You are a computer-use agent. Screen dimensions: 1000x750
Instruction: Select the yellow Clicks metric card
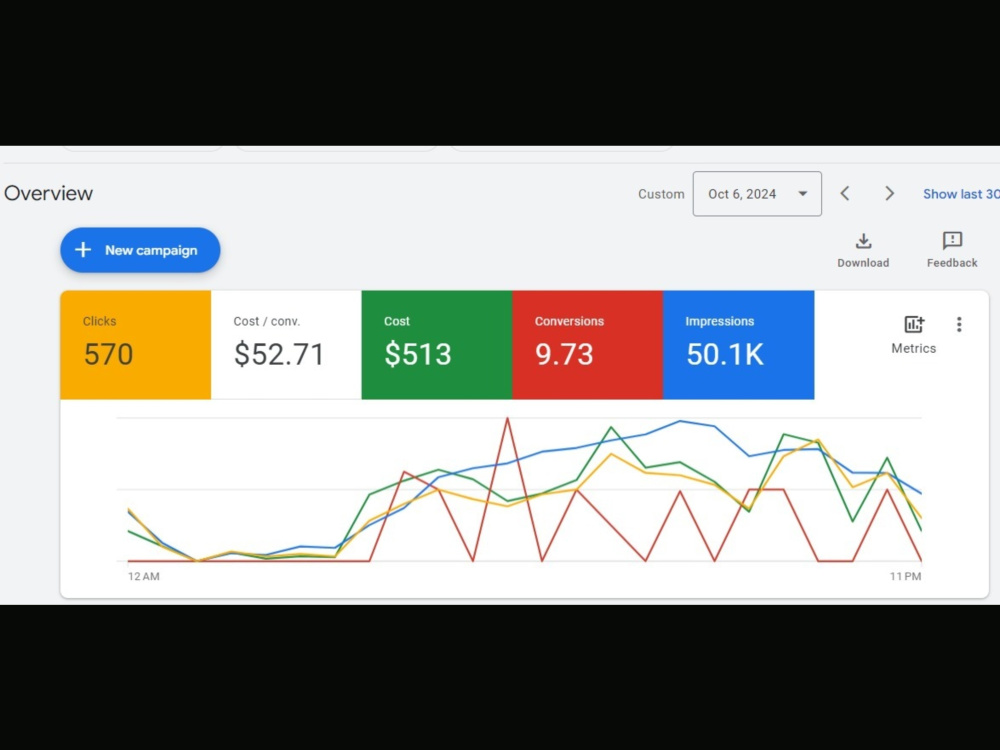click(x=136, y=345)
